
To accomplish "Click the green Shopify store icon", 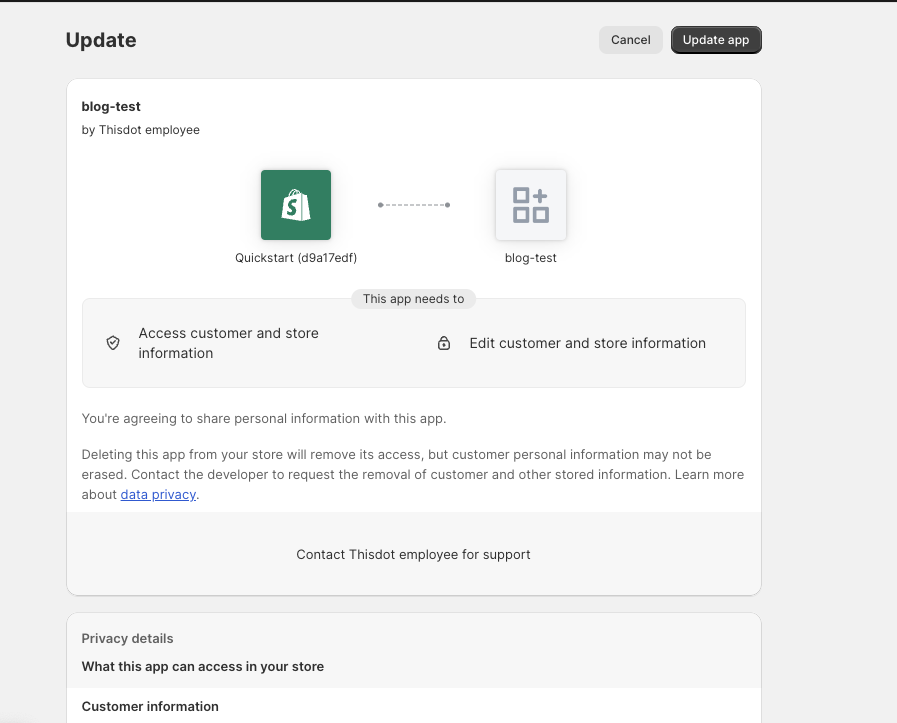I will (295, 205).
